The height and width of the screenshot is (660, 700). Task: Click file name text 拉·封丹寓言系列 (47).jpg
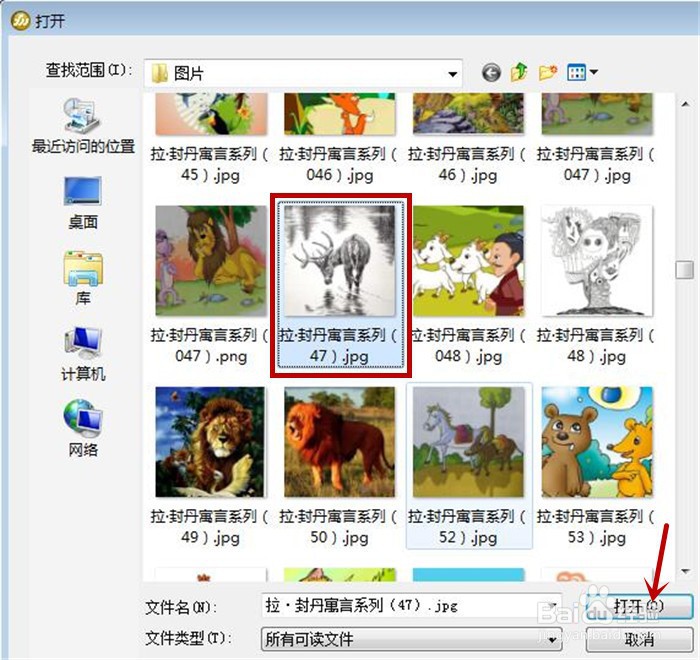(339, 346)
